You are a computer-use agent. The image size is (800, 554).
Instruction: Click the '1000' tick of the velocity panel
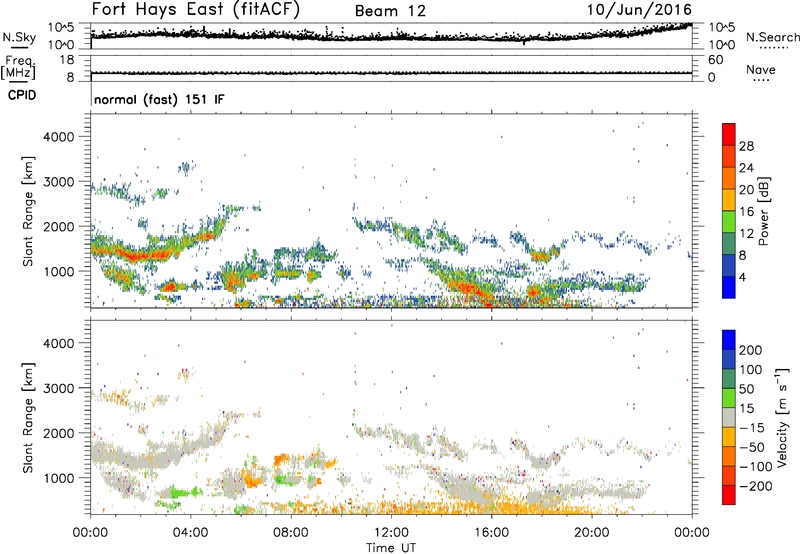[x=59, y=478]
